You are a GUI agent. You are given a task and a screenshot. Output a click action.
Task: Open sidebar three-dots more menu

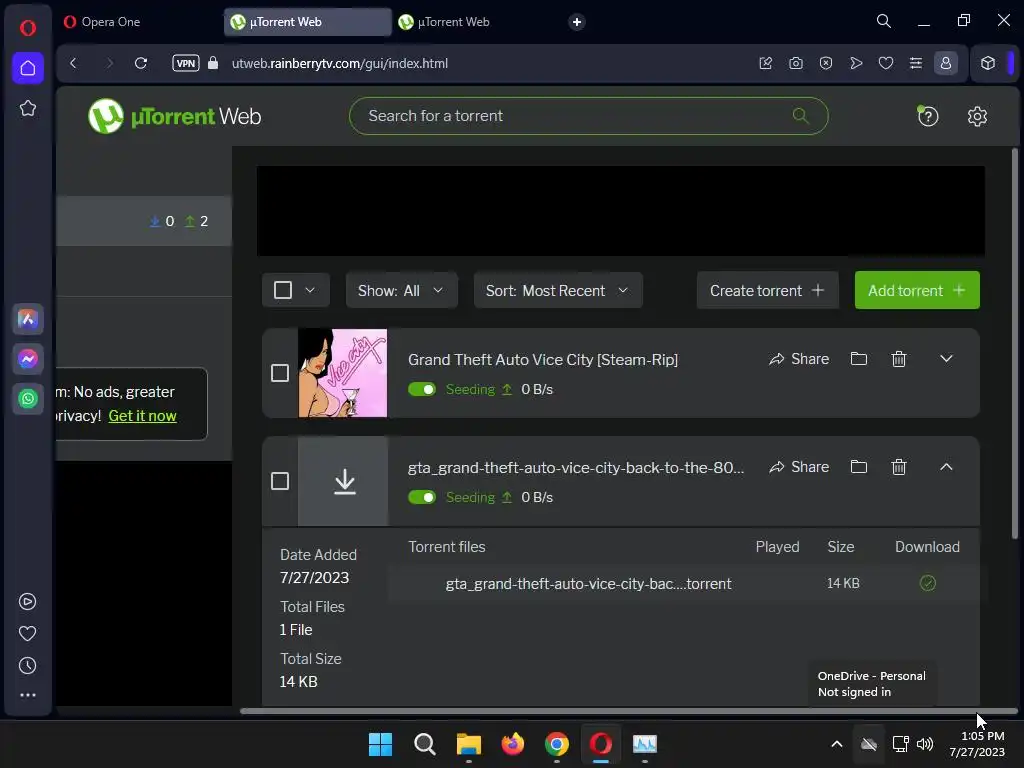point(27,696)
